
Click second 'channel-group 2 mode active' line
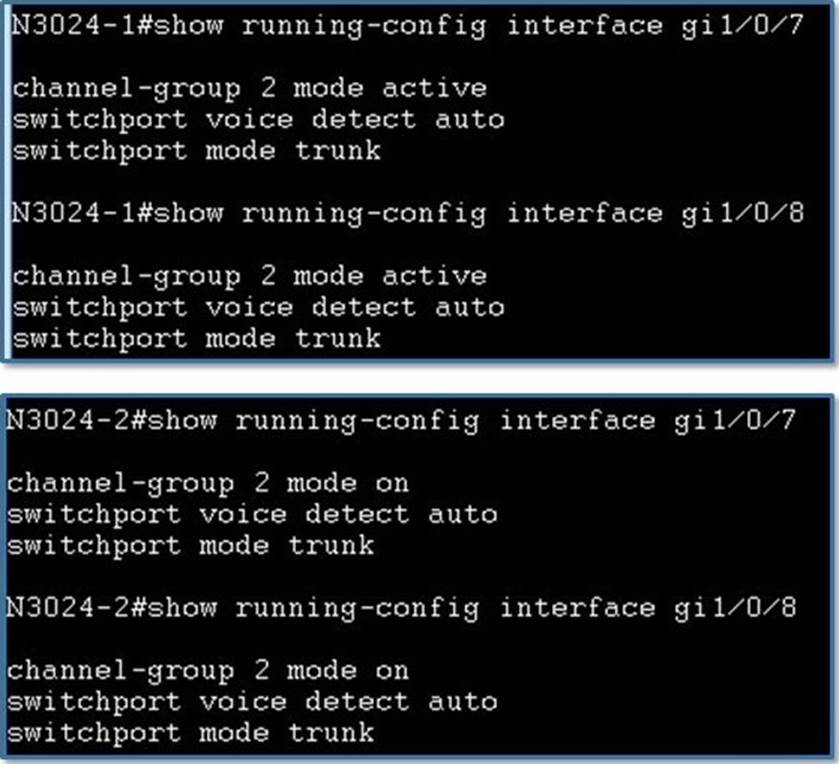[x=250, y=277]
